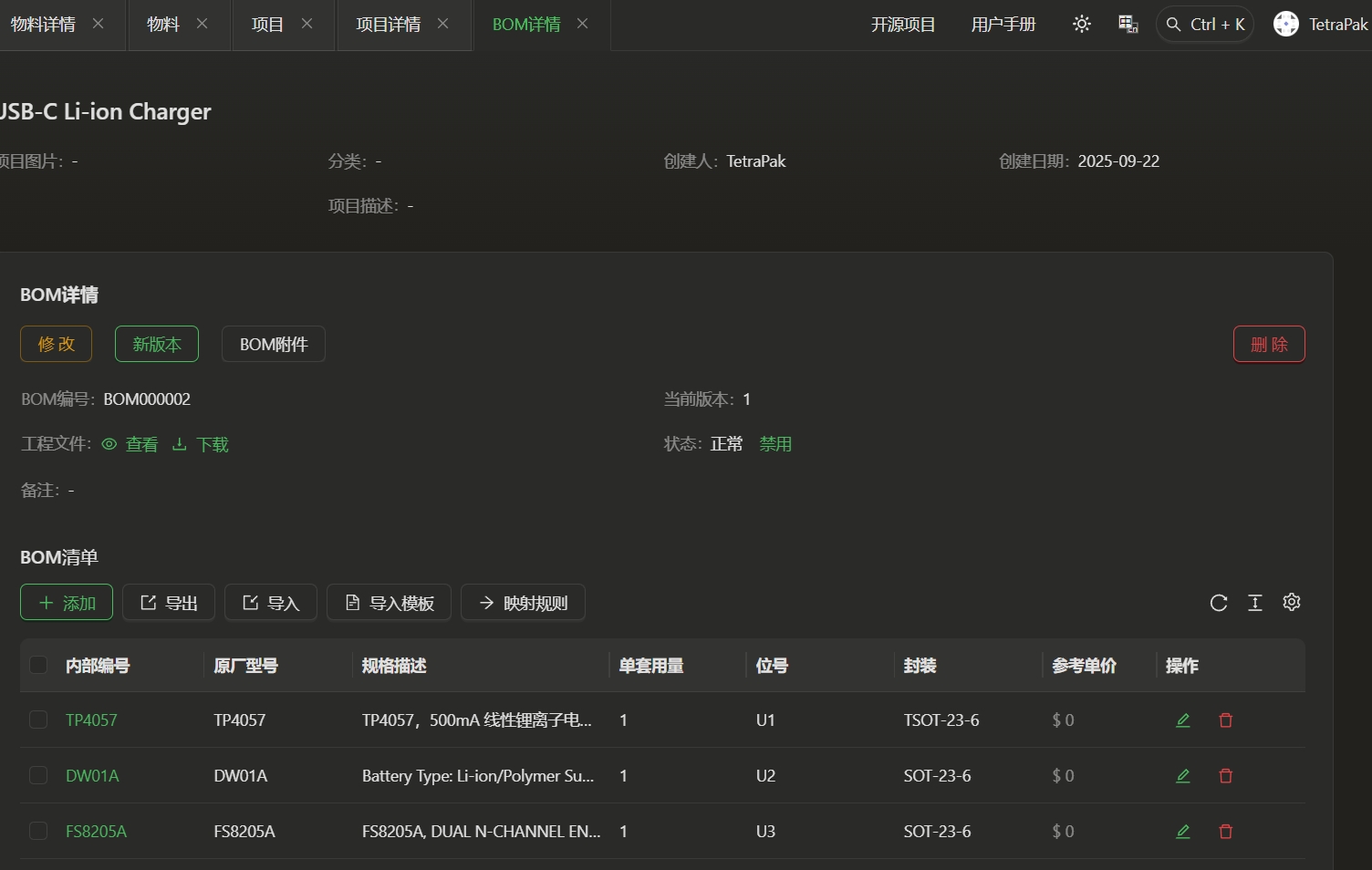Open the Ctrl + K search box
The height and width of the screenshot is (870, 1372).
pyautogui.click(x=1205, y=25)
